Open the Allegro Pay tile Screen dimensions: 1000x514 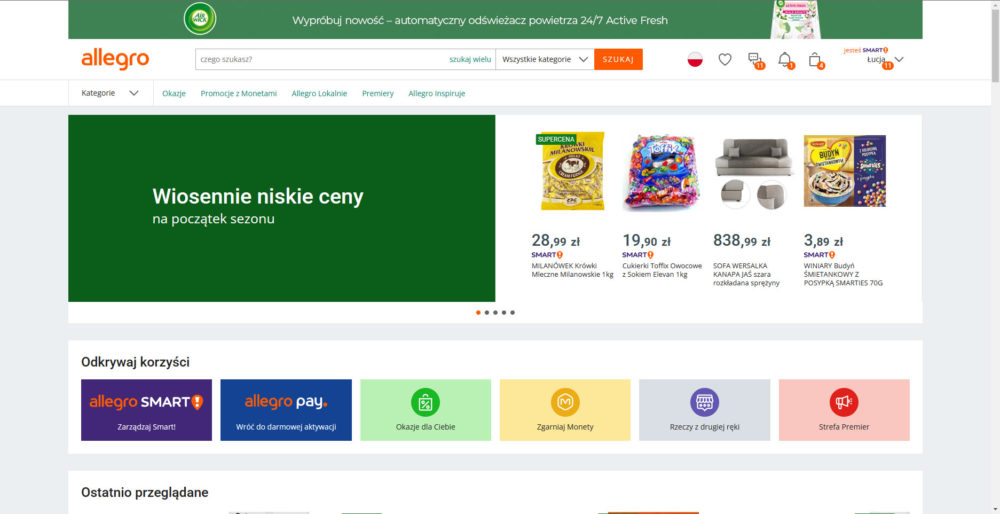[286, 410]
